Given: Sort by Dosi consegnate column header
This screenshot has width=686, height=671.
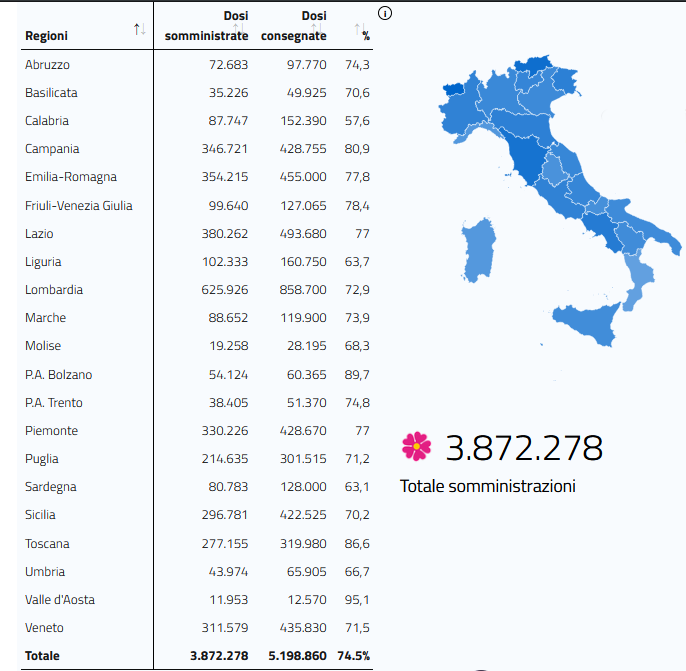Looking at the screenshot, I should [294, 26].
